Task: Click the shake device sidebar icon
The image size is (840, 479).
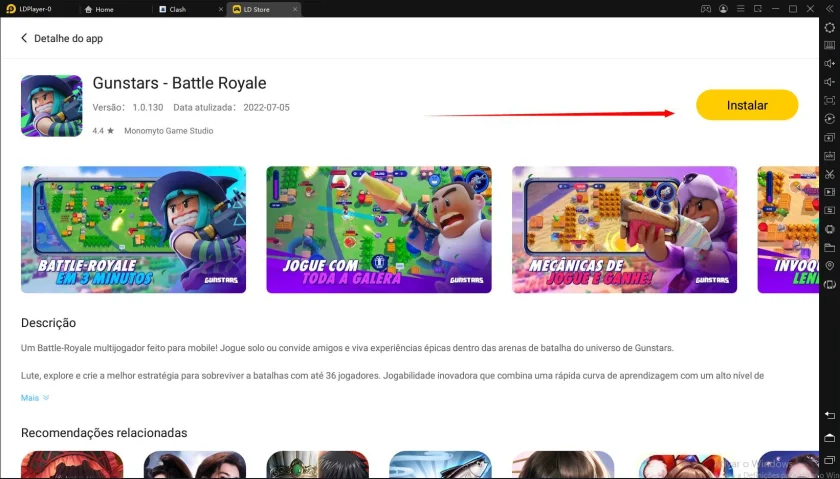Action: point(829,229)
